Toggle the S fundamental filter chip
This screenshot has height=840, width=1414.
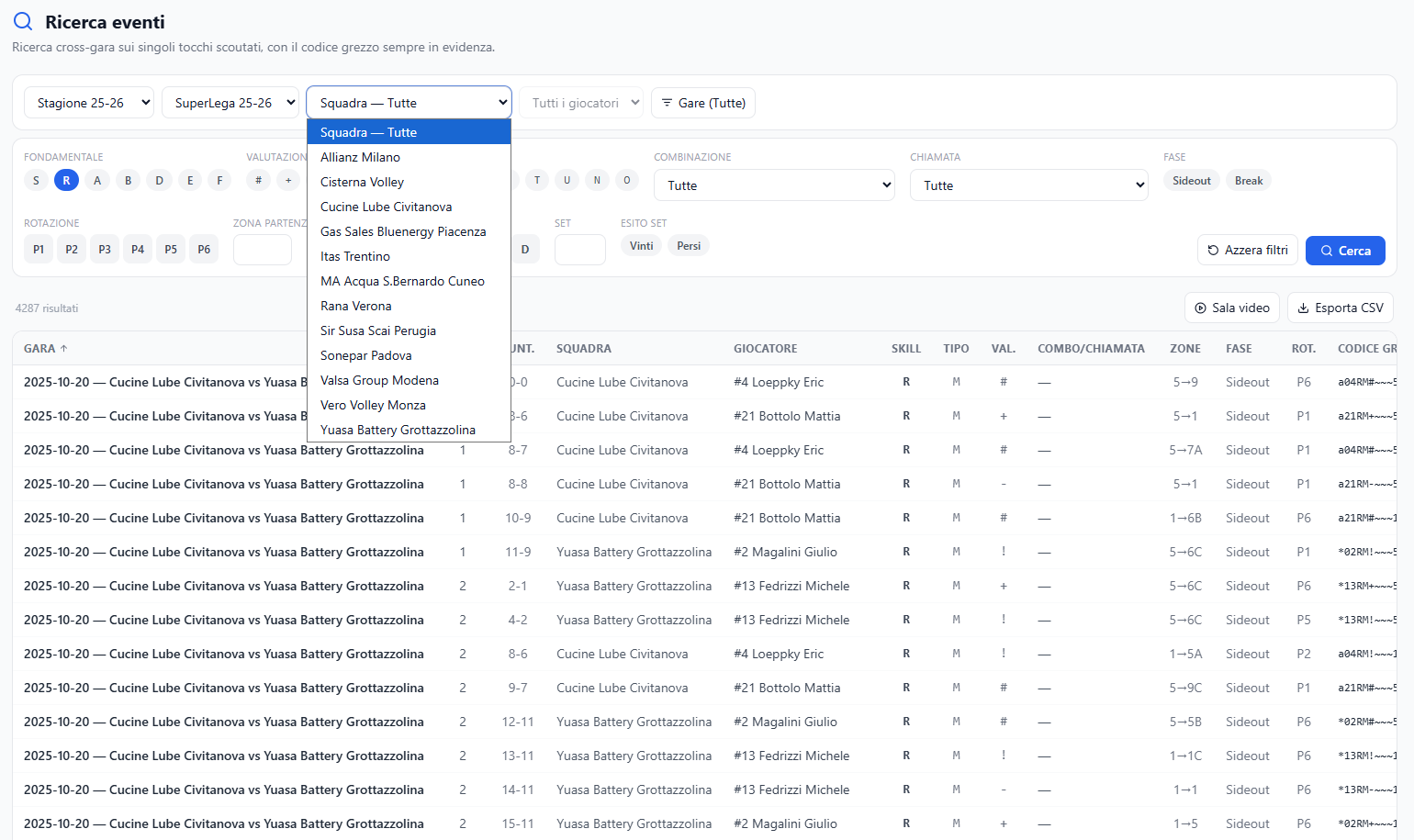tap(36, 181)
